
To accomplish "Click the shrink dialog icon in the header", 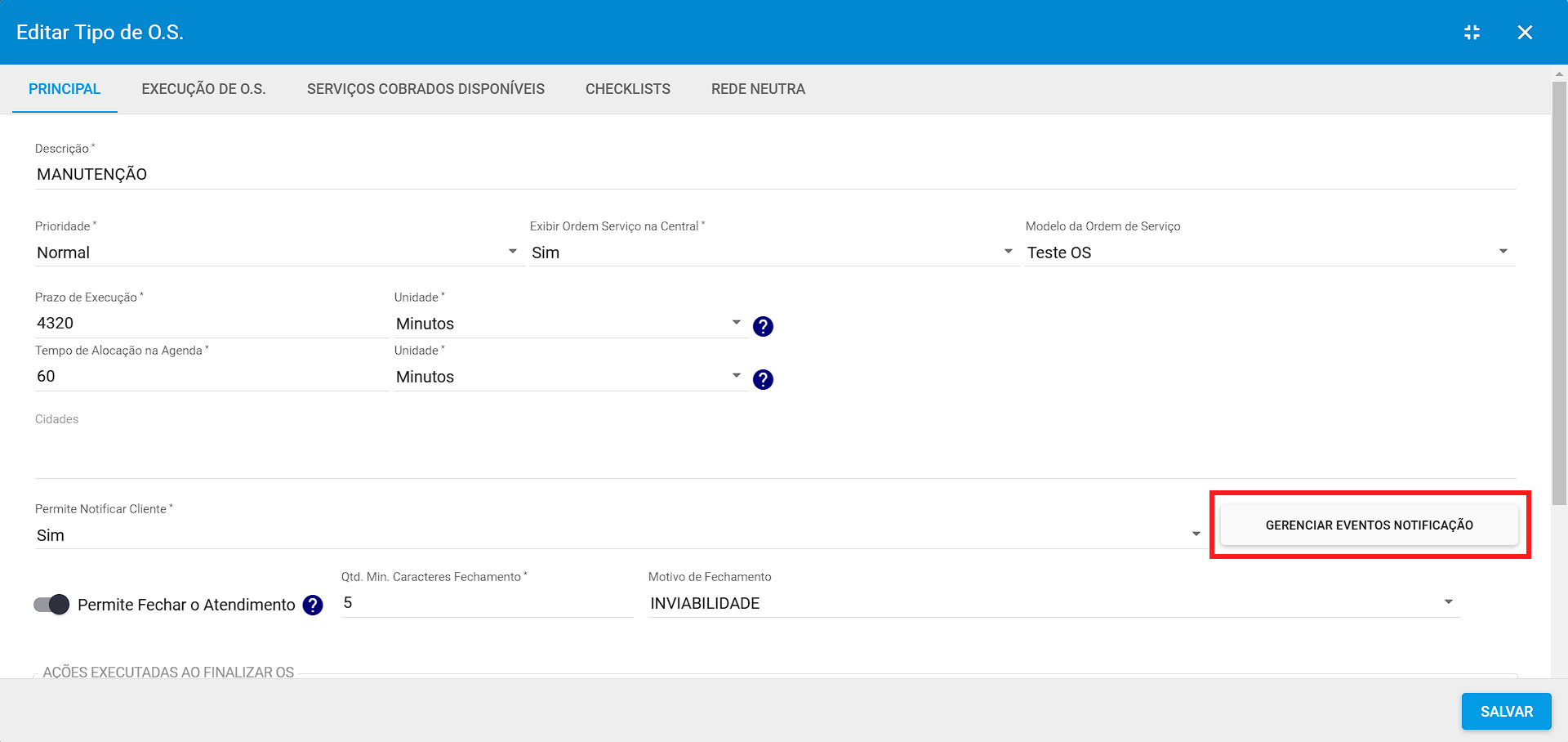I will pos(1472,32).
